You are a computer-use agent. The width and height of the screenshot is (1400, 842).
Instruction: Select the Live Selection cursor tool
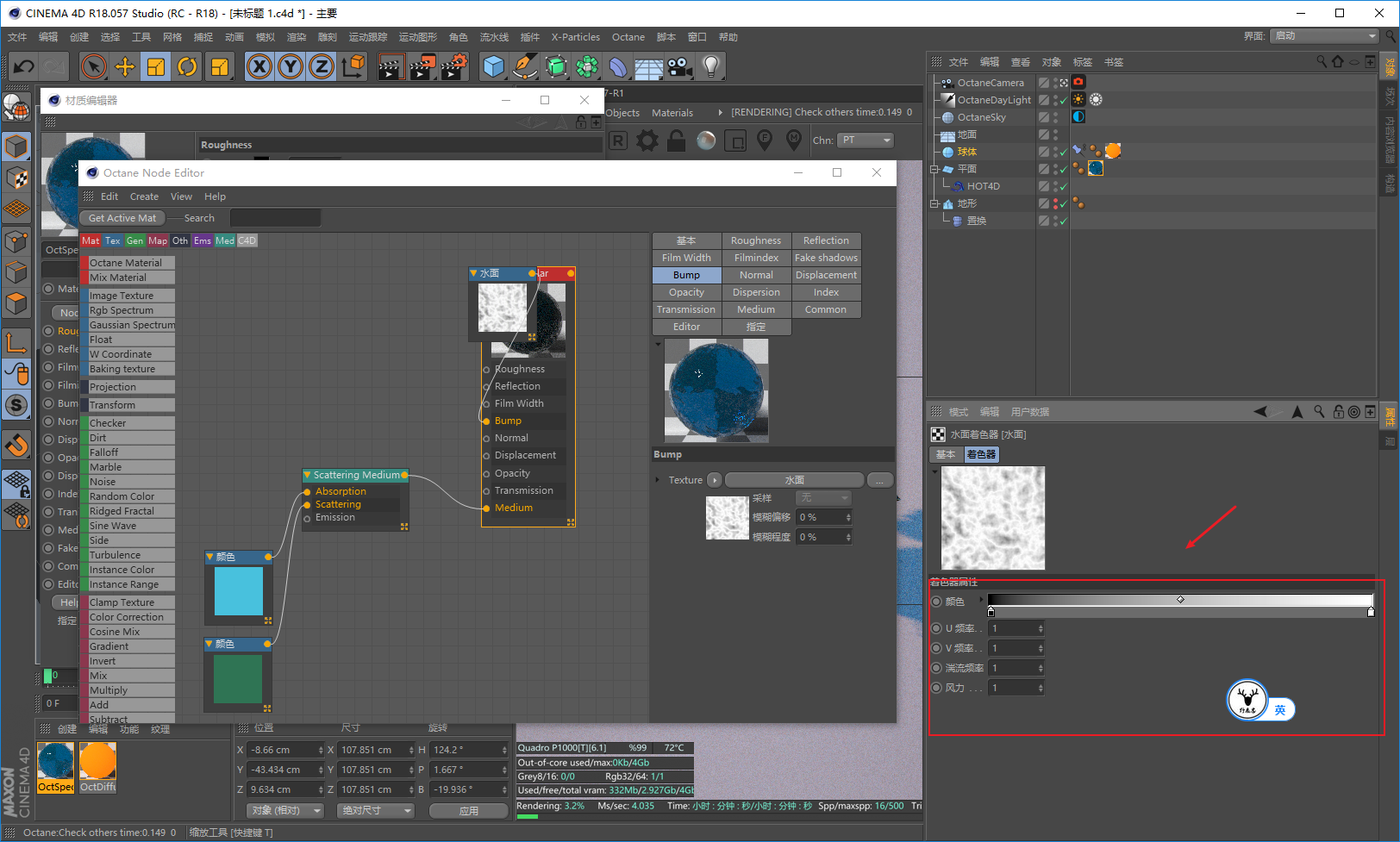pos(94,66)
